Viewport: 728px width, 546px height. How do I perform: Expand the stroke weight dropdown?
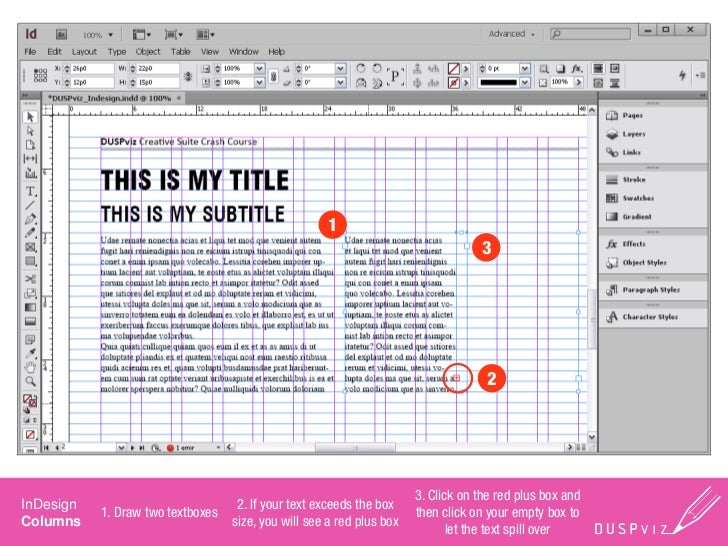525,69
